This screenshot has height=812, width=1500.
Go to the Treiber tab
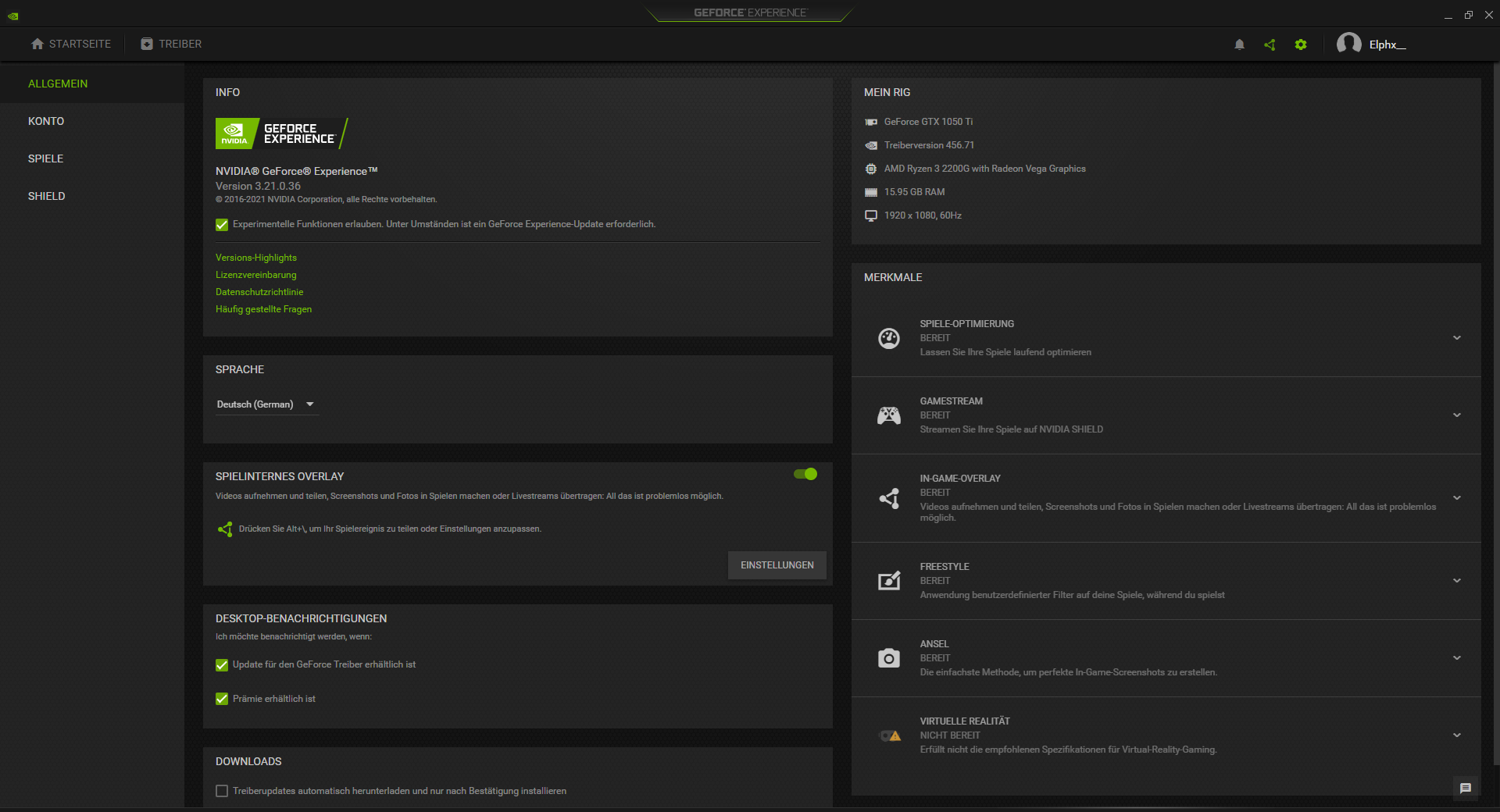[171, 44]
